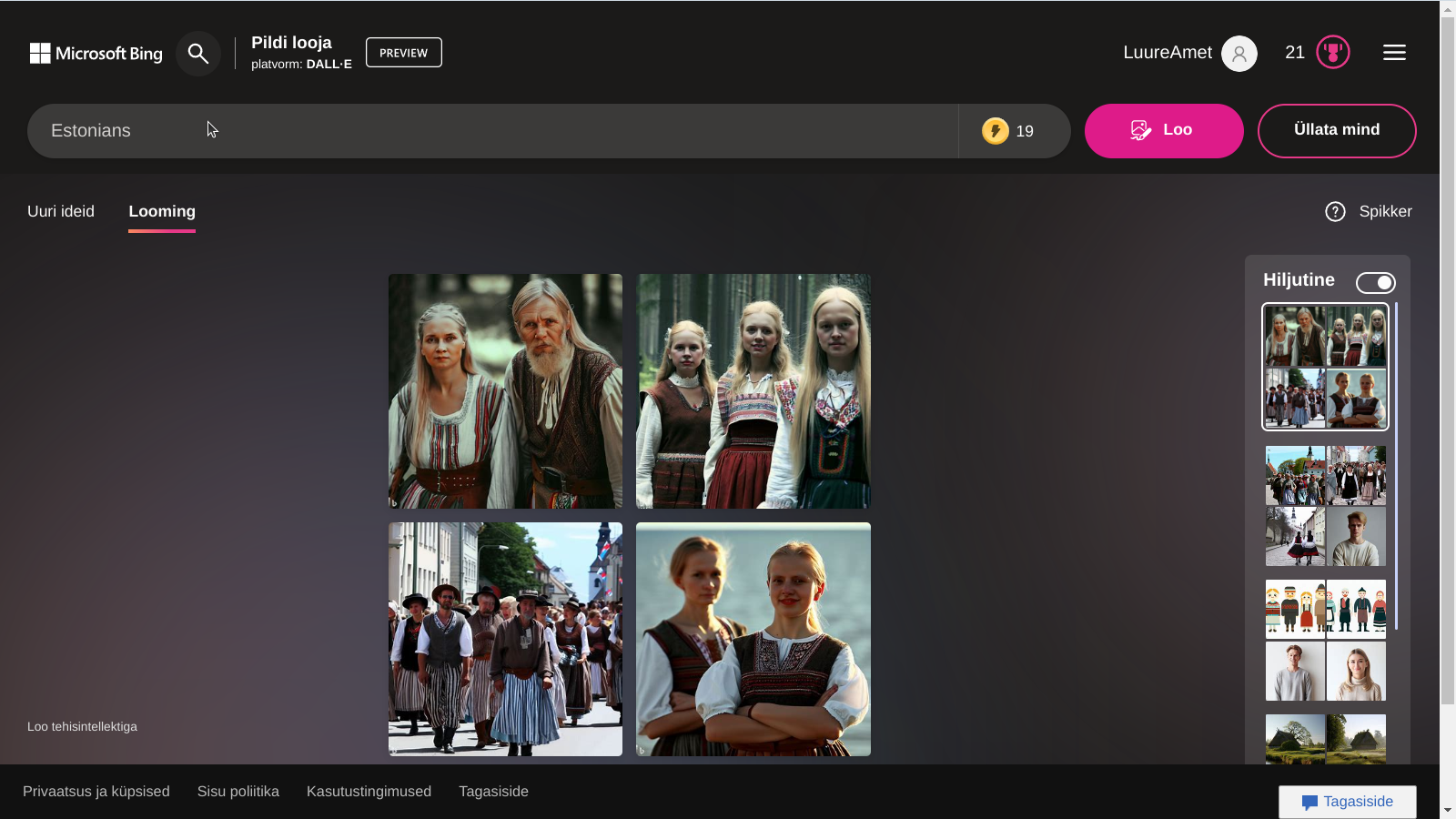The width and height of the screenshot is (1456, 819).
Task: Select recent set with parade and young man
Action: pos(1326,506)
